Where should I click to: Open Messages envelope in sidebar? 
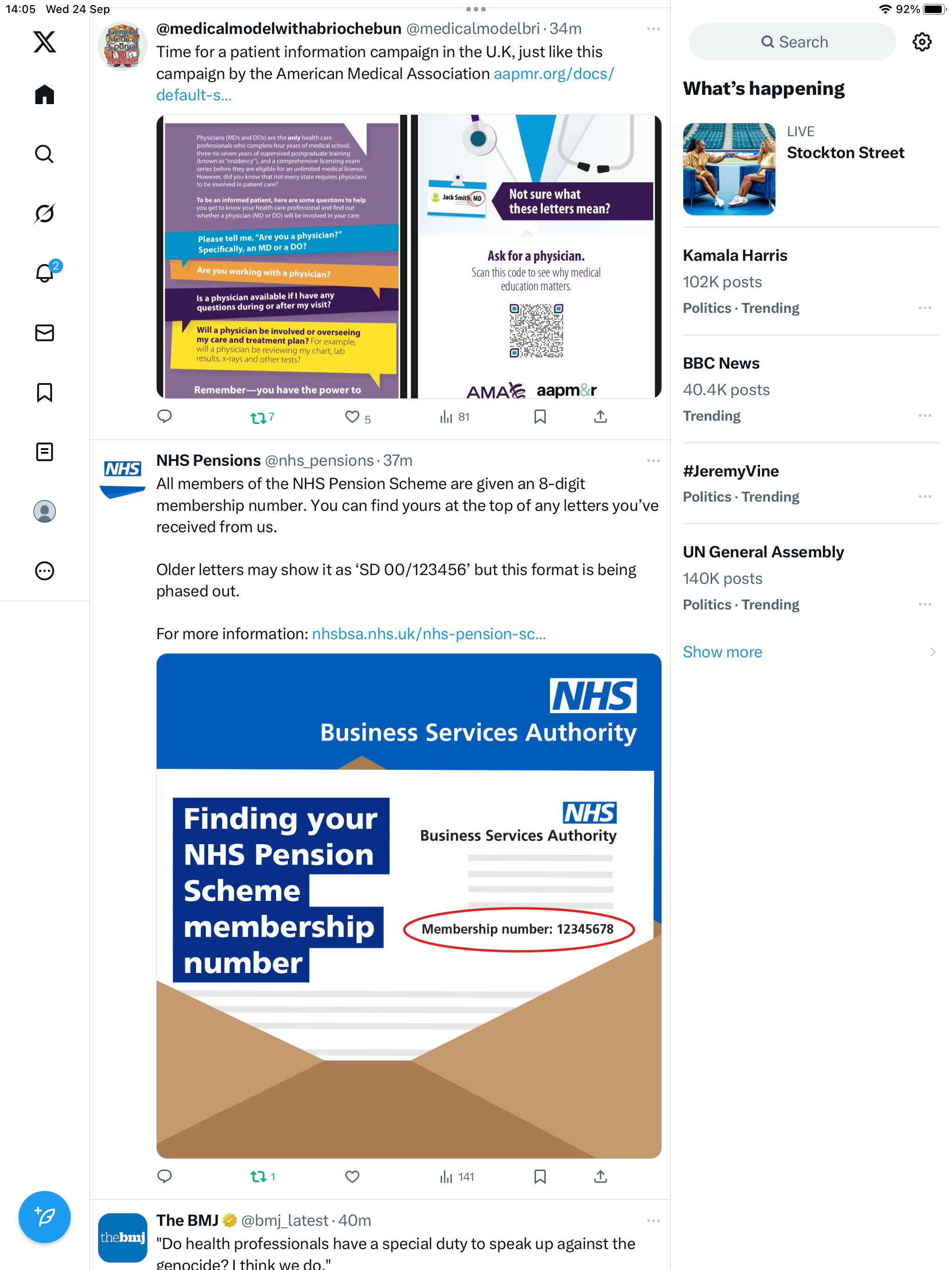point(44,333)
